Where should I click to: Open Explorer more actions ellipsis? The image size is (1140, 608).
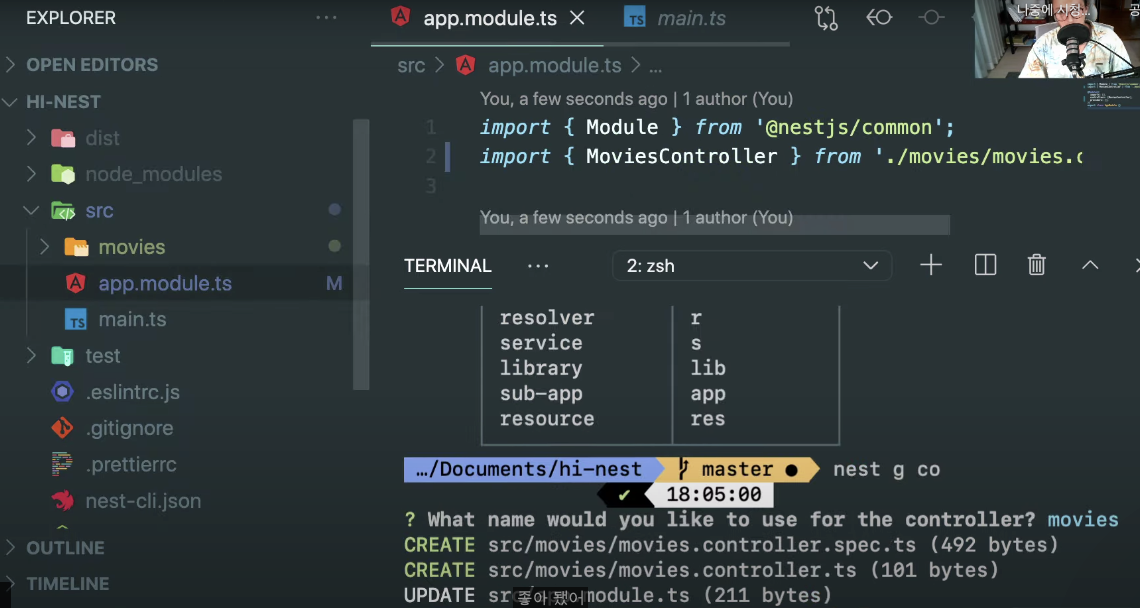326,18
